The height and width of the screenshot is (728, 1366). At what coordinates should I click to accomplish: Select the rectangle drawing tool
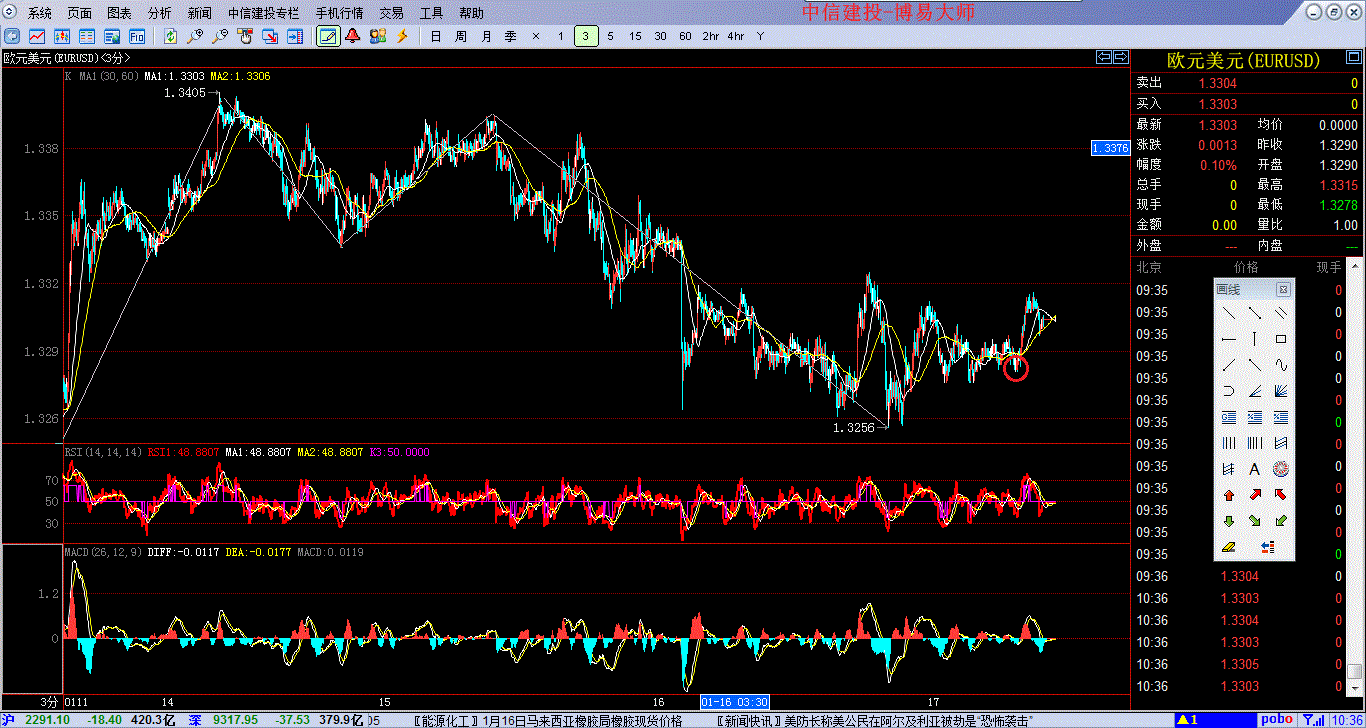coord(1280,339)
